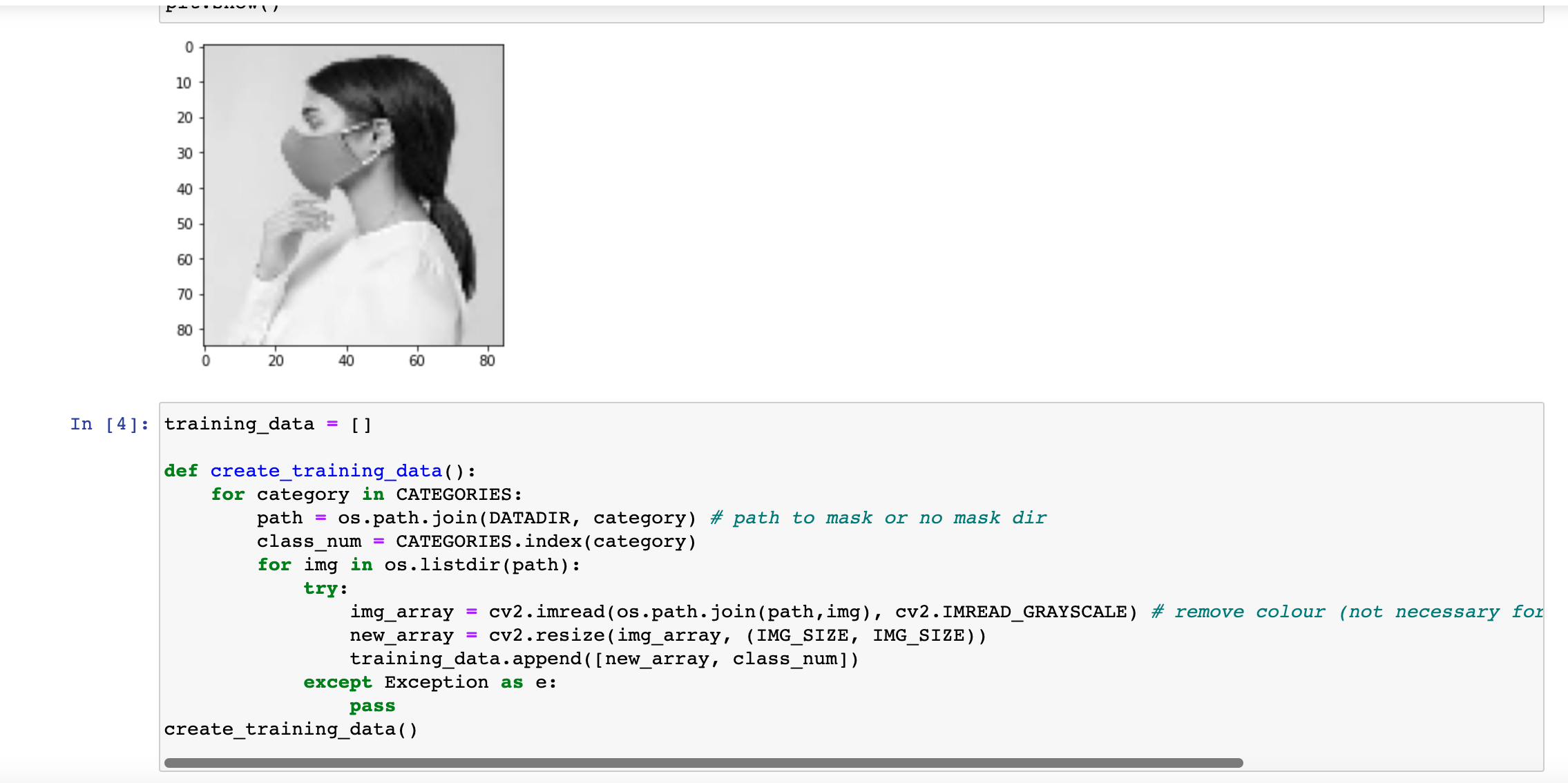Click the x-axis tick label 40 on plot
The height and width of the screenshot is (783, 1568).
[346, 360]
